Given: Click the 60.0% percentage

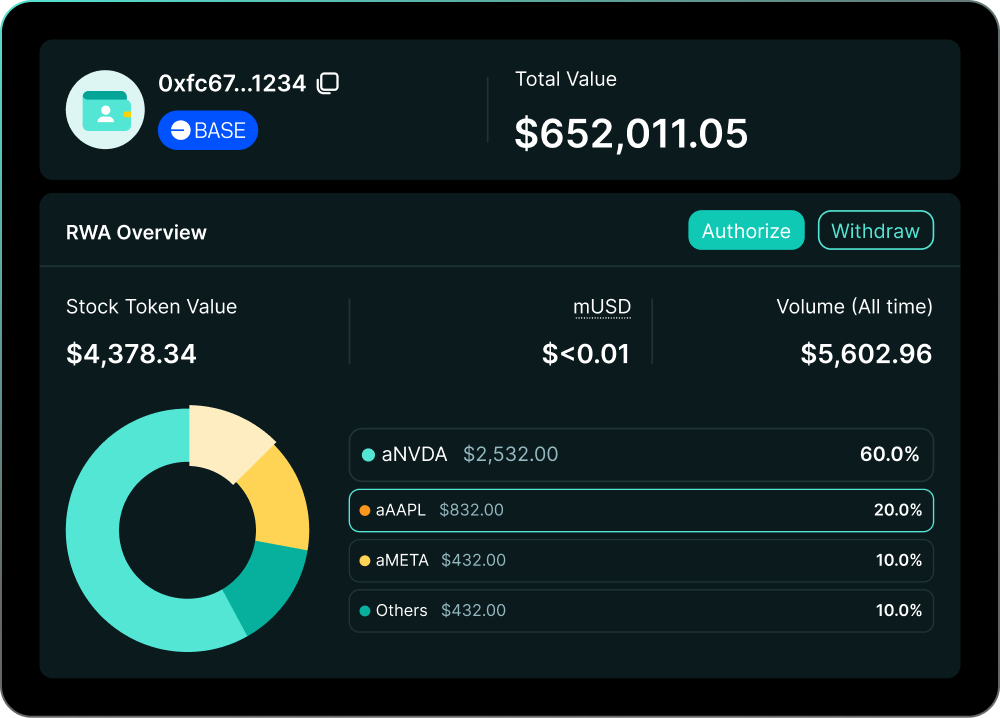Looking at the screenshot, I should (x=890, y=454).
